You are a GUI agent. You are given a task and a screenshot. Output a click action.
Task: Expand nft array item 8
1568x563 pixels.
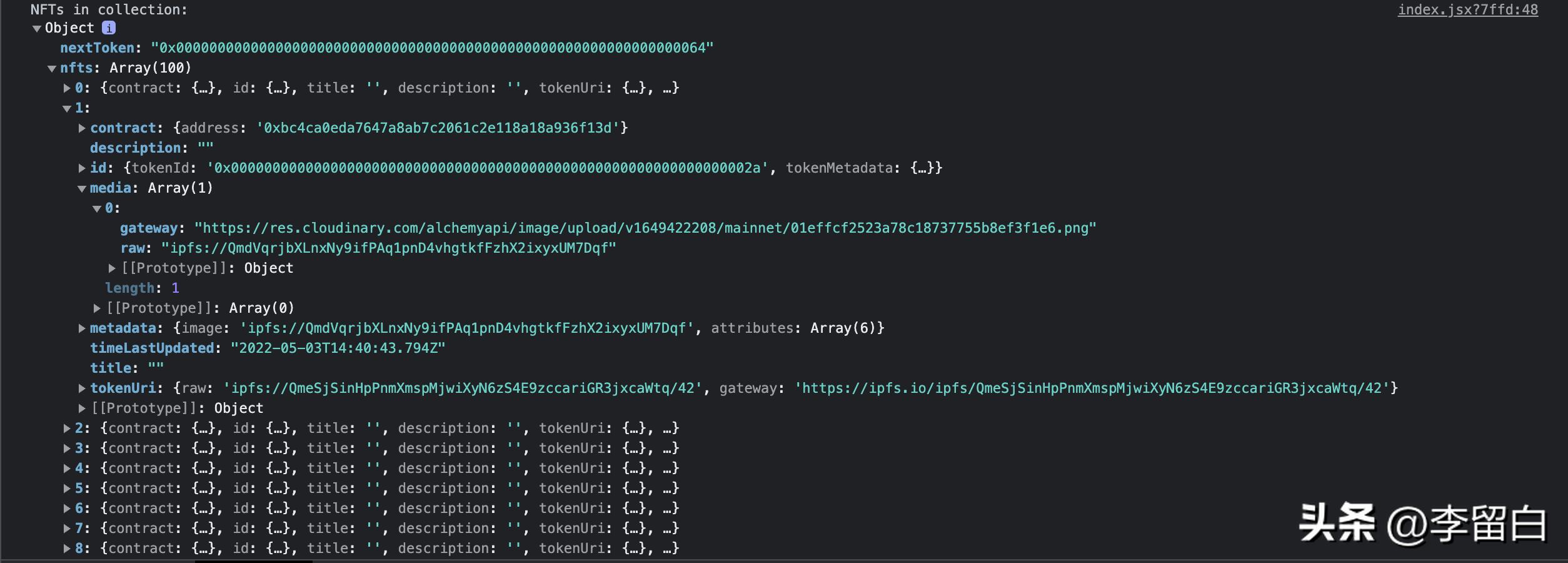pyautogui.click(x=67, y=549)
